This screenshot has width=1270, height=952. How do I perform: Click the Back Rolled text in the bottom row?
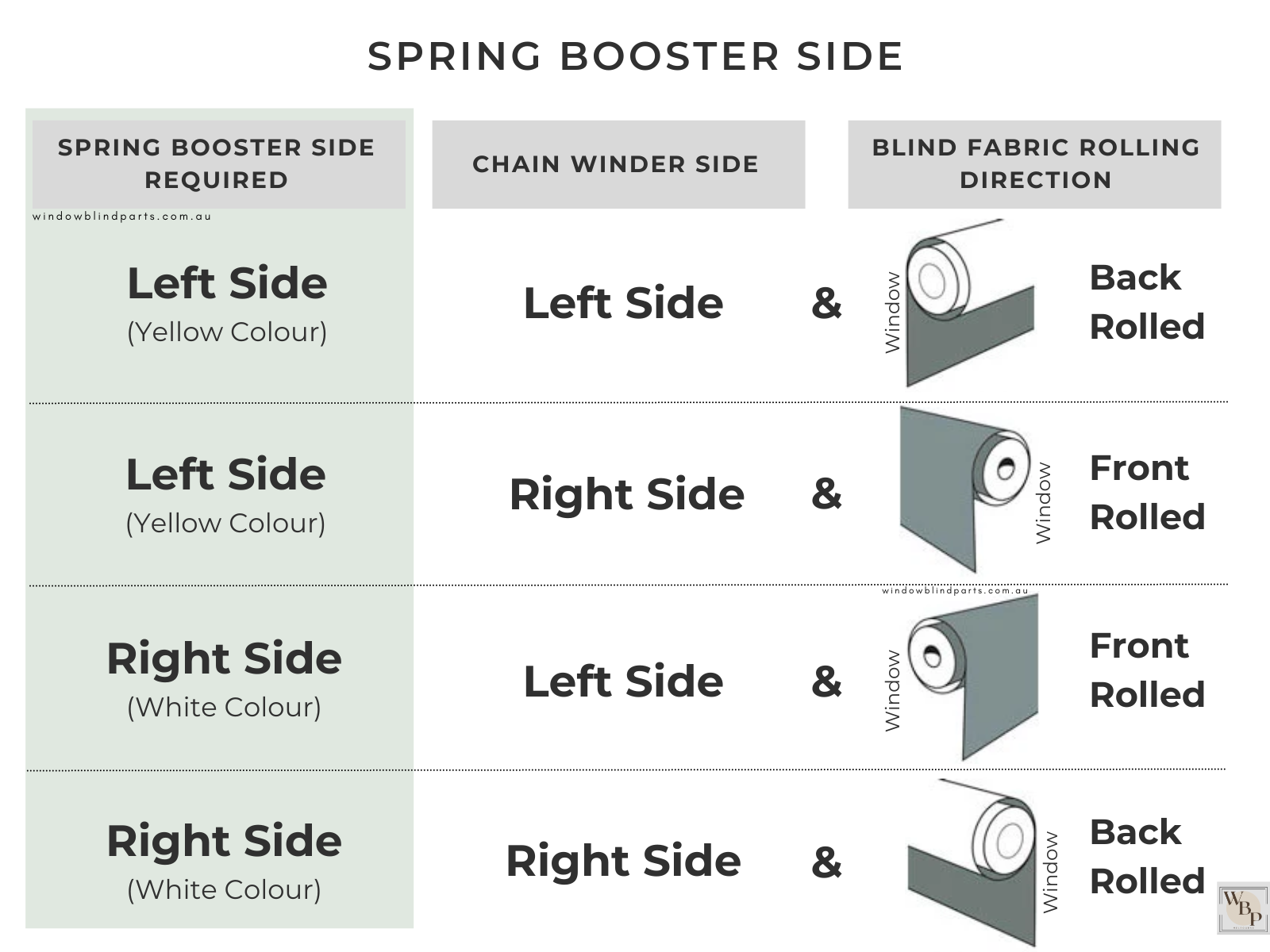click(1146, 857)
